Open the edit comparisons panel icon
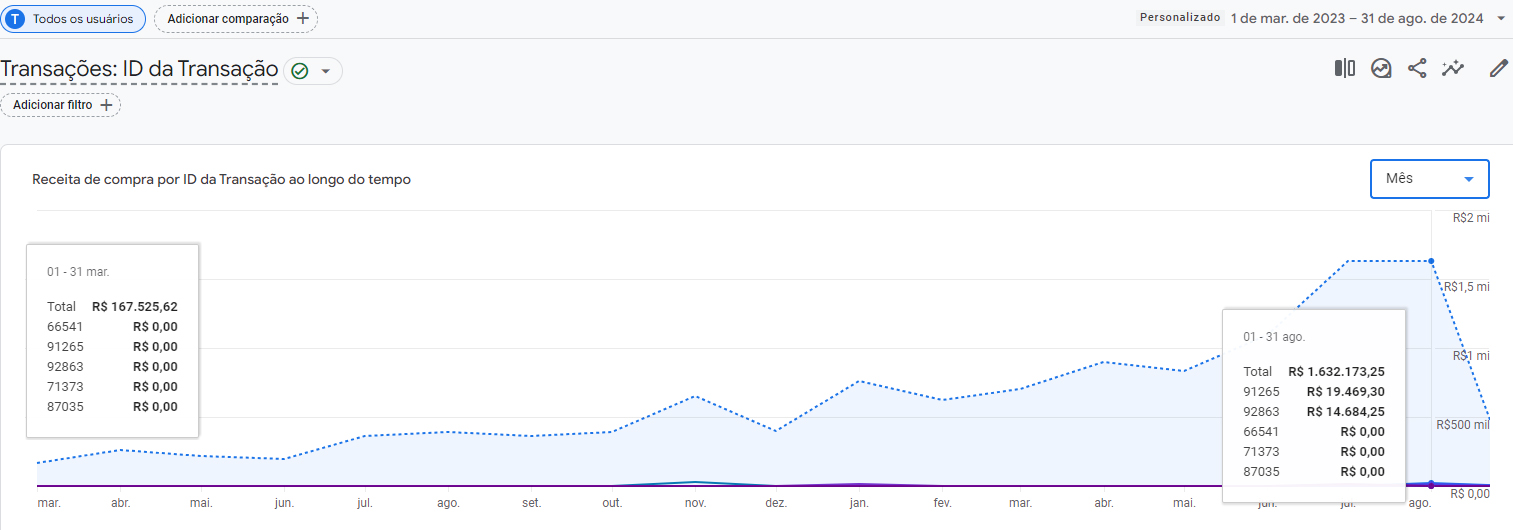1513x530 pixels. pyautogui.click(x=1344, y=68)
